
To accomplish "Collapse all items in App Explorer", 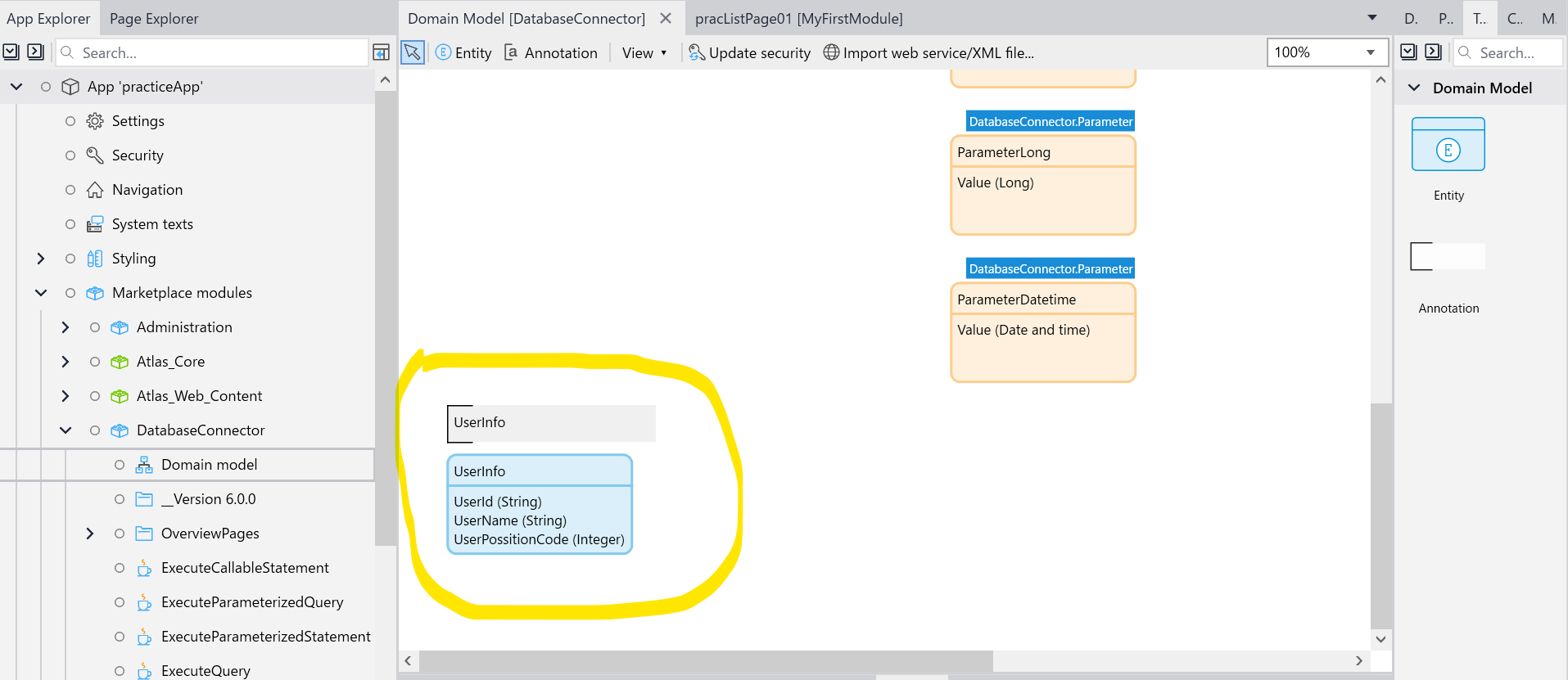I will [35, 52].
